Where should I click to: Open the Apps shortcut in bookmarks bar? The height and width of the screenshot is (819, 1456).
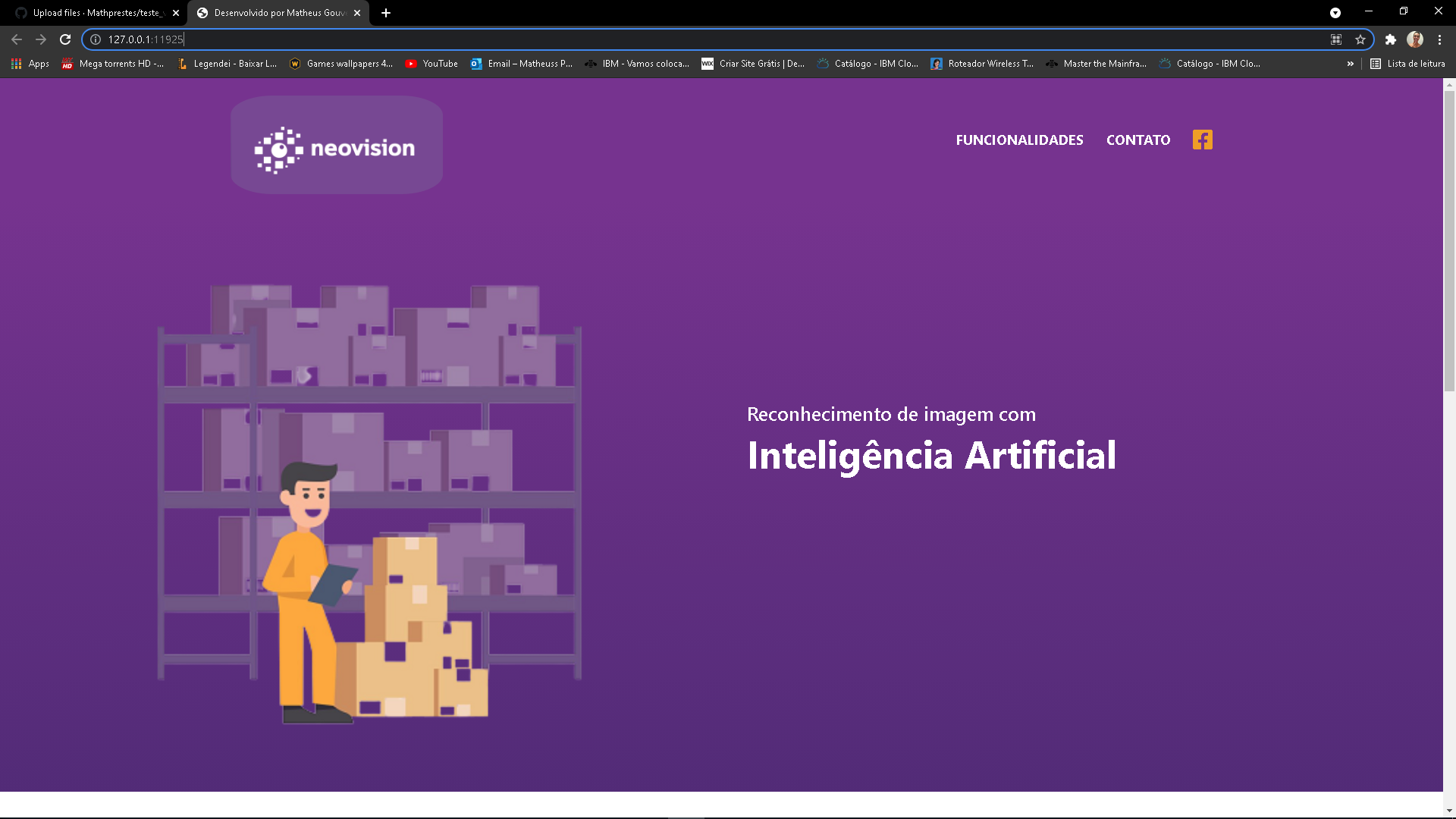click(30, 64)
